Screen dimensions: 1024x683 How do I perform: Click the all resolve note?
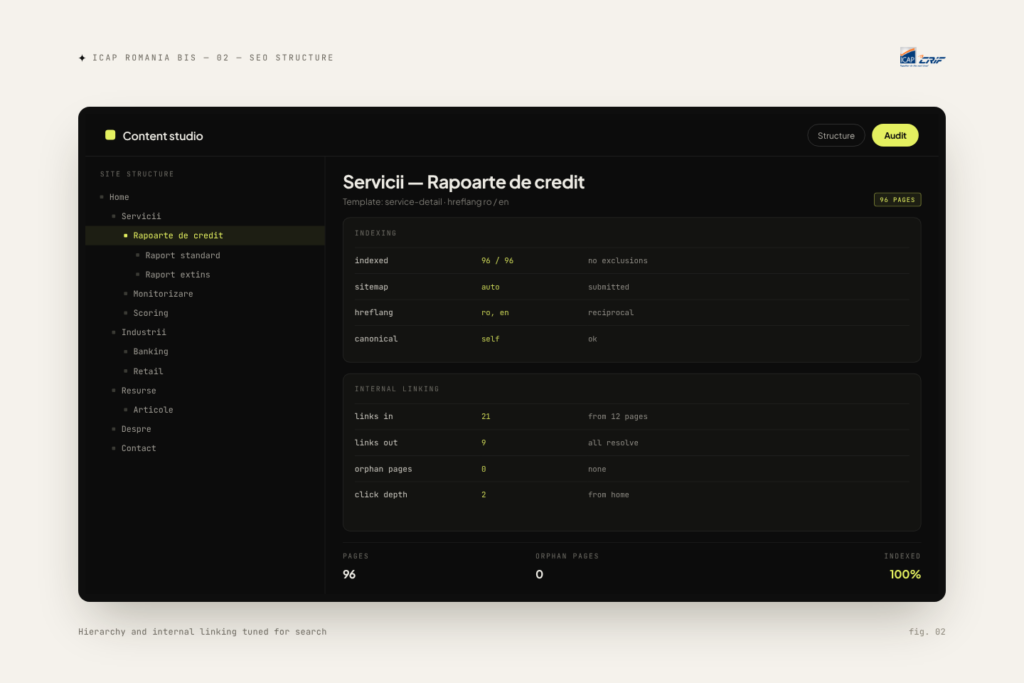pyautogui.click(x=613, y=443)
